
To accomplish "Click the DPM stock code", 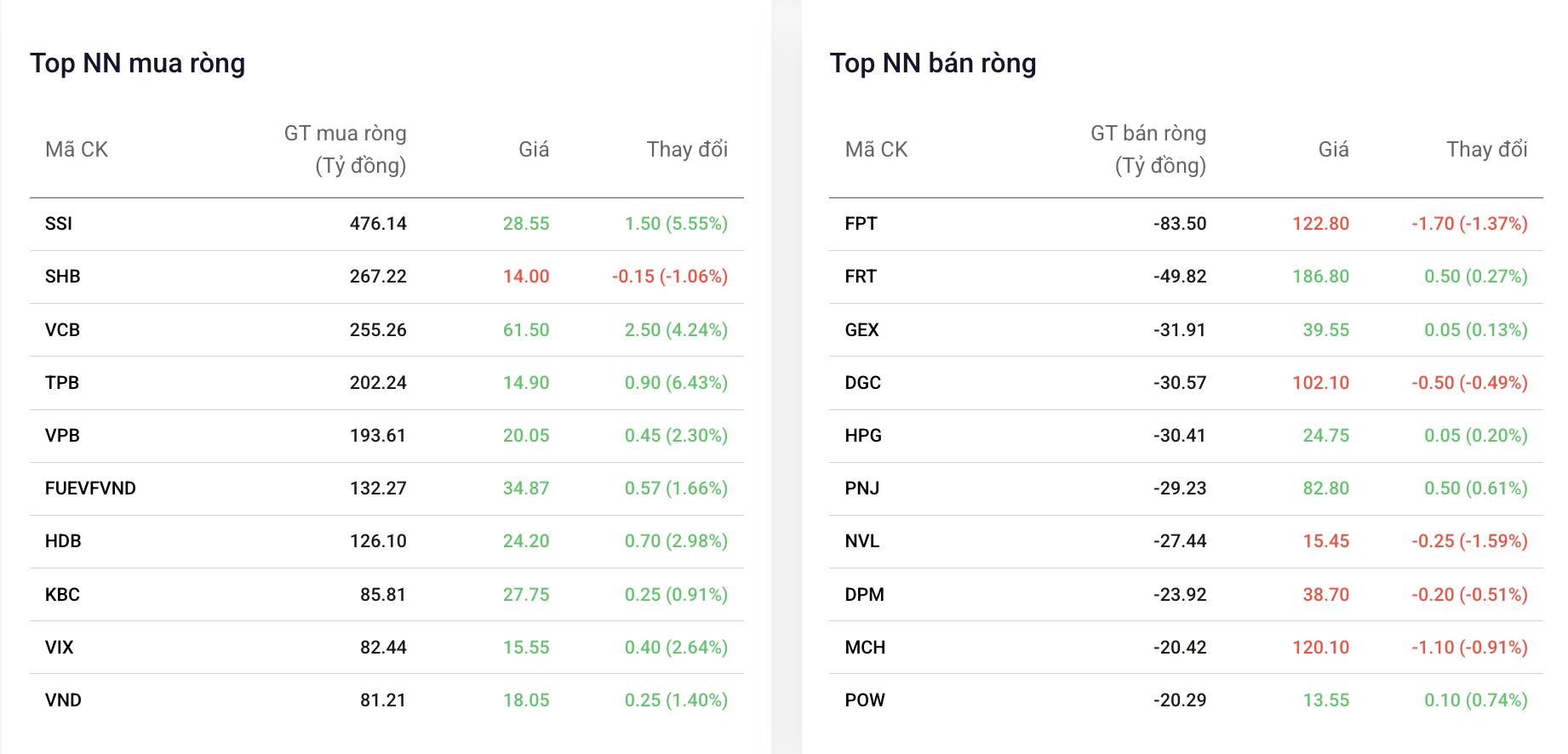I will 864,595.
